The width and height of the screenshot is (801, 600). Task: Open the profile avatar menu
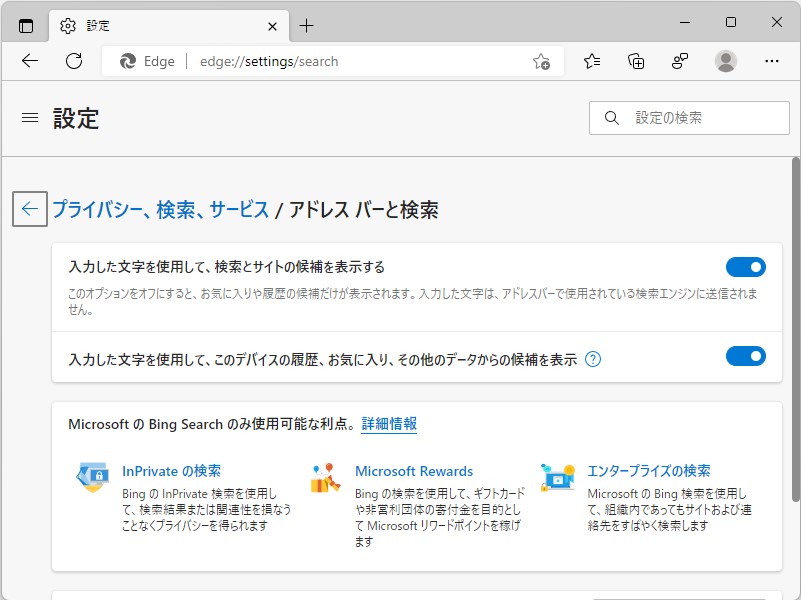(x=725, y=61)
